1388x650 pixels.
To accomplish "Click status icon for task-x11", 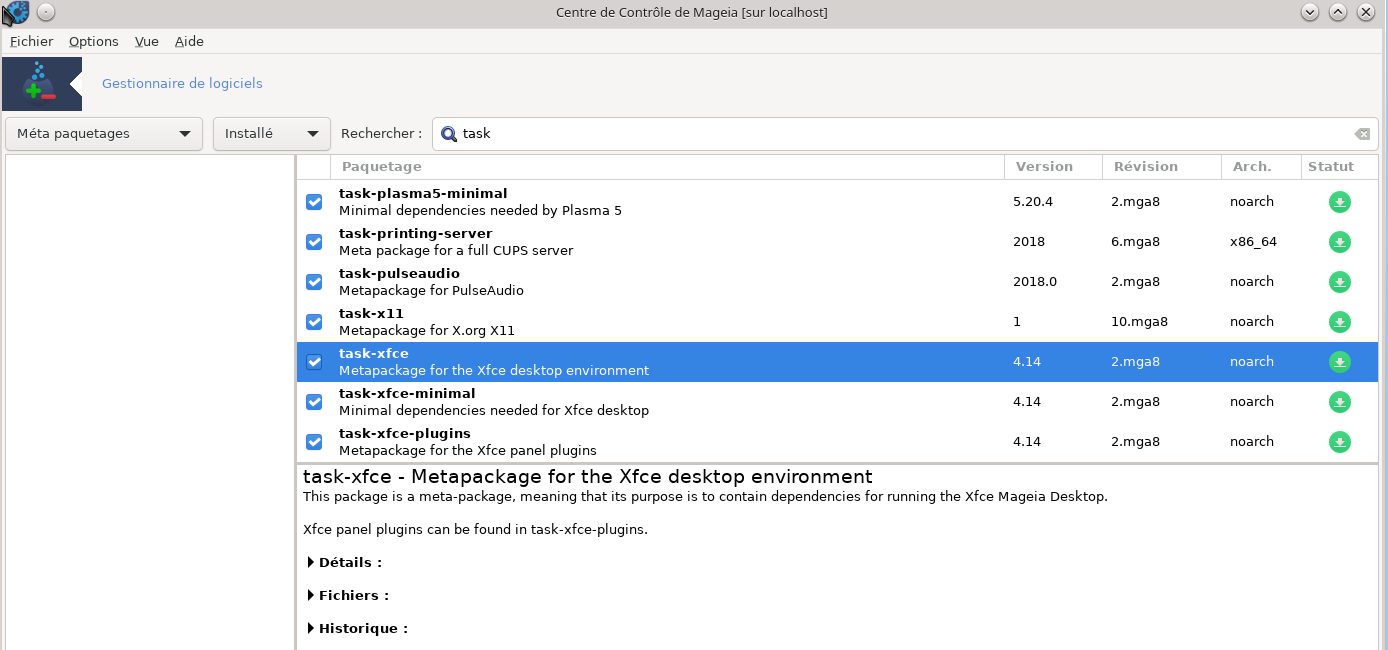I will [x=1339, y=322].
